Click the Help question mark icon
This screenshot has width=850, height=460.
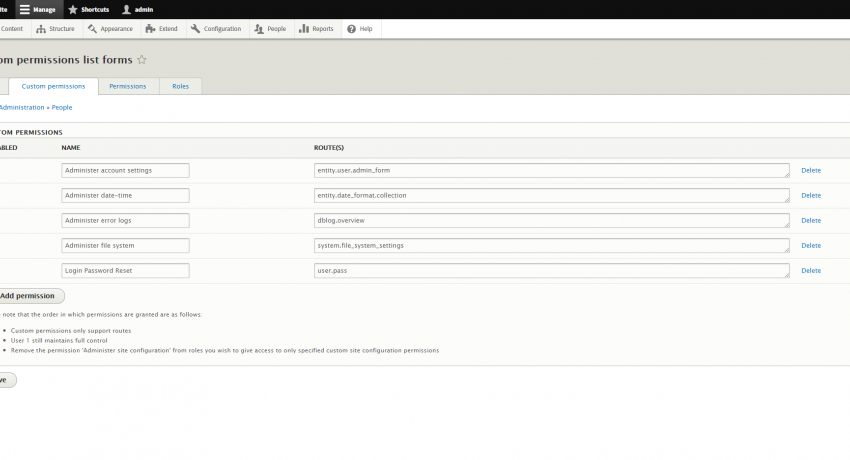[x=351, y=29]
